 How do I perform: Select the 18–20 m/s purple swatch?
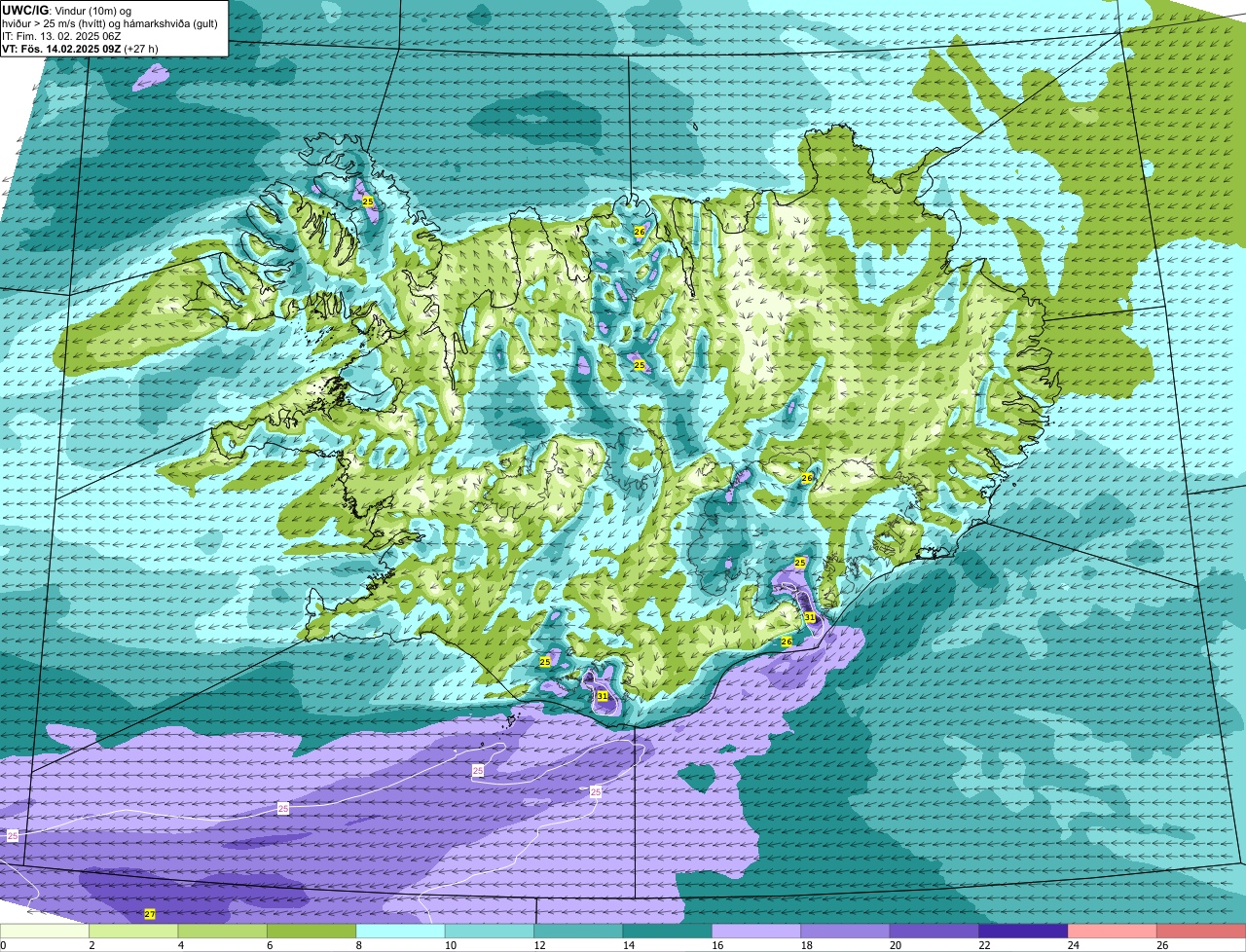coord(846,931)
